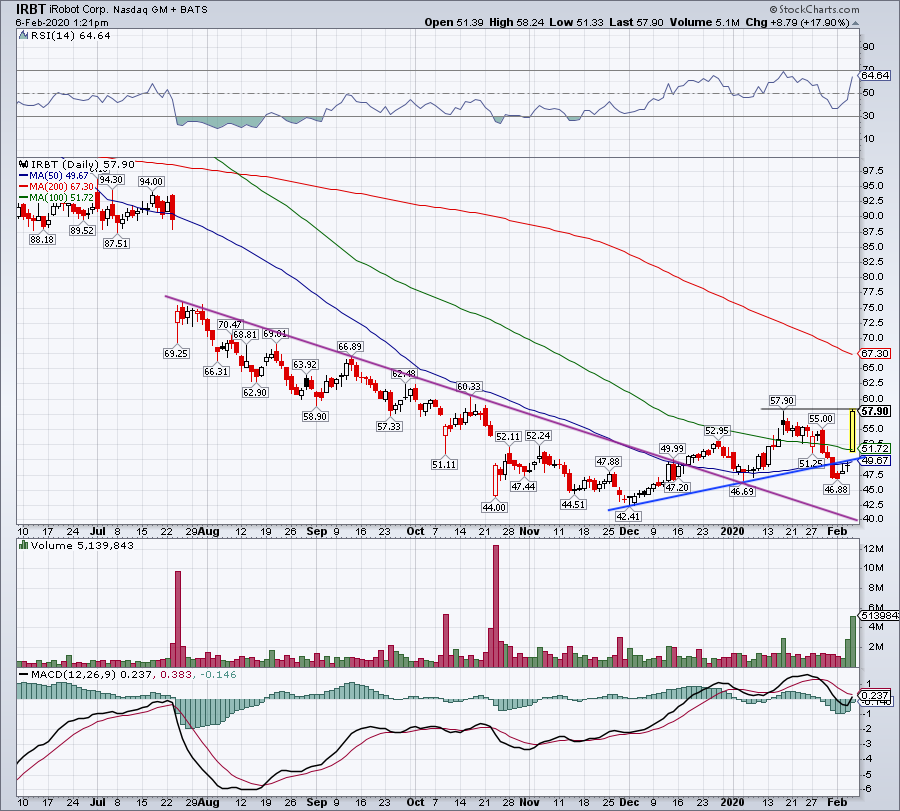Screen dimensions: 900x811
Task: Click the volume bars legend icon
Action: (23, 545)
